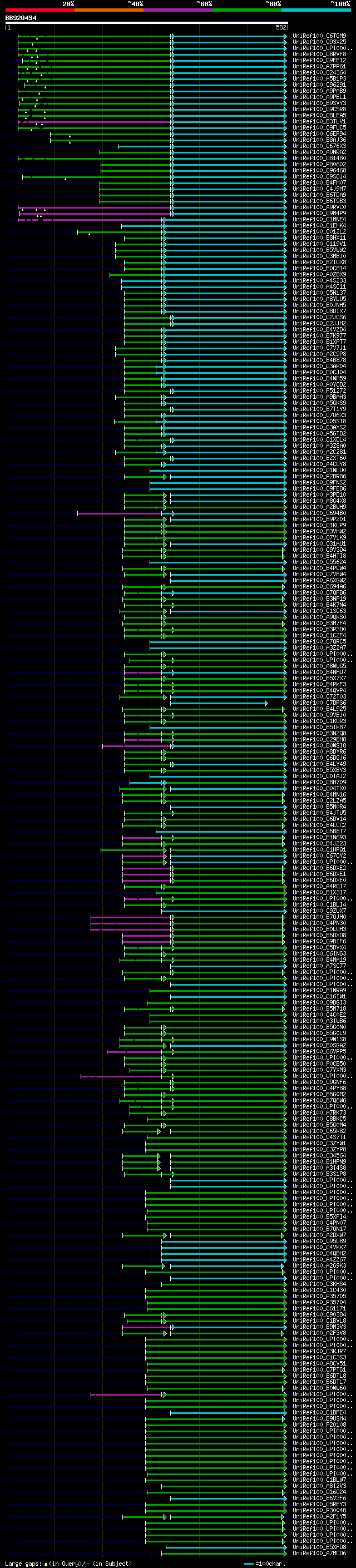Open hit UniRef100_O24364
Viewport: 356px width, 1568px height.
(319, 72)
